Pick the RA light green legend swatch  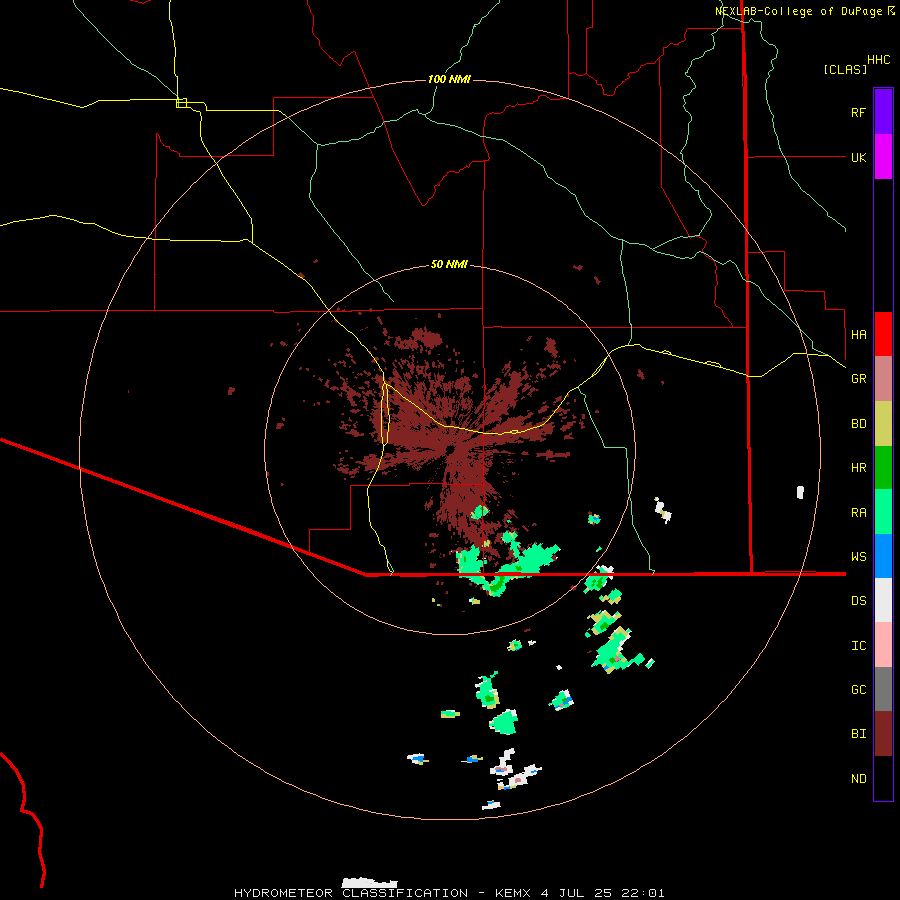[883, 512]
